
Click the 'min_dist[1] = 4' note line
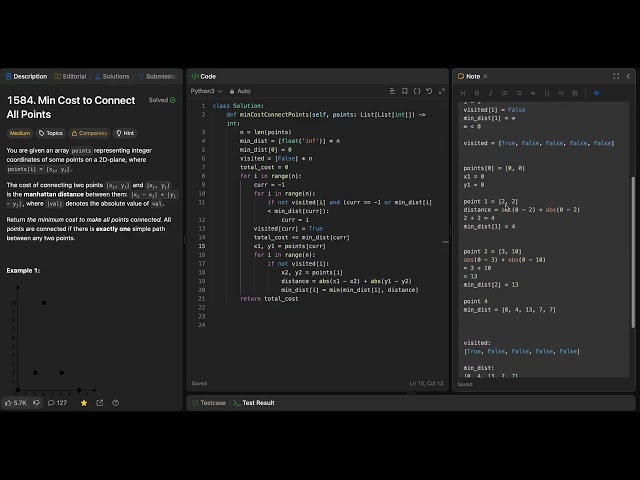pos(489,227)
